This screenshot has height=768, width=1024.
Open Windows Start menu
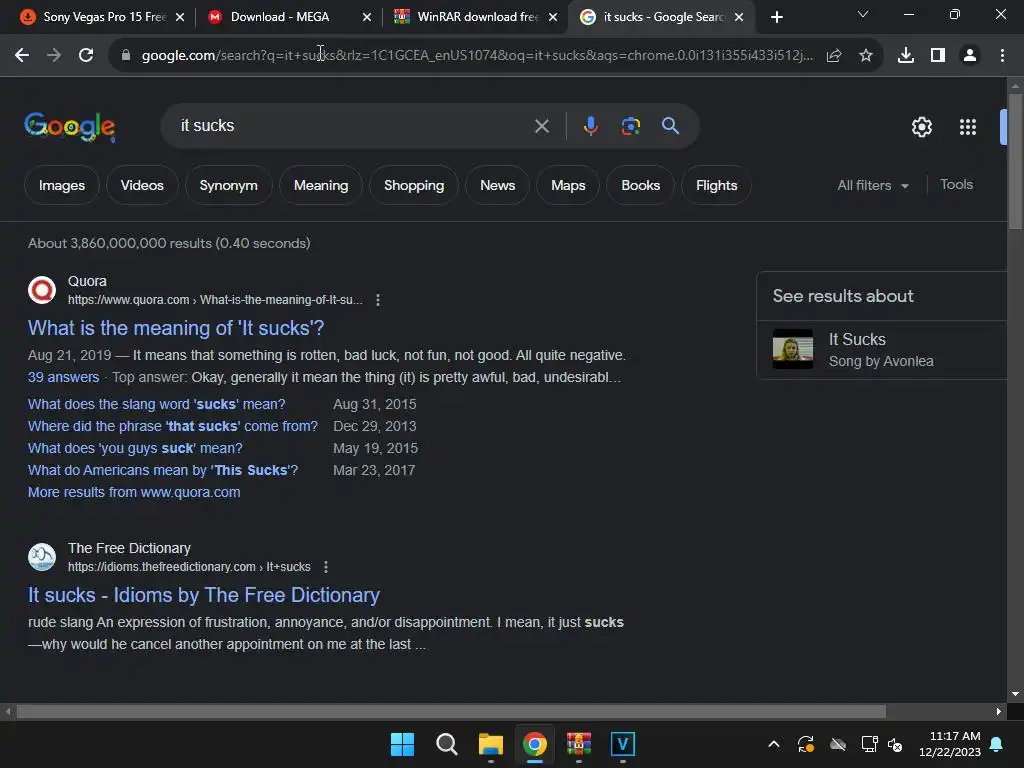402,744
